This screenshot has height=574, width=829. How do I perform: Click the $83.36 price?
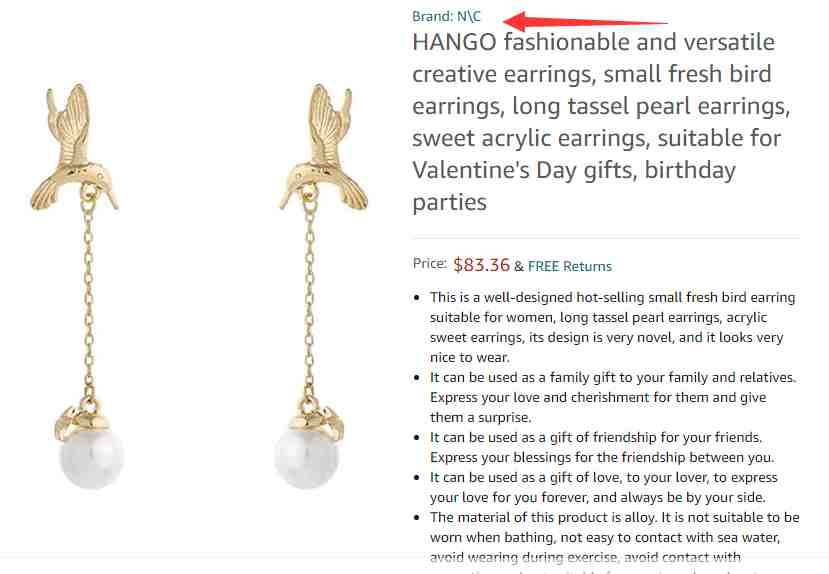point(481,265)
